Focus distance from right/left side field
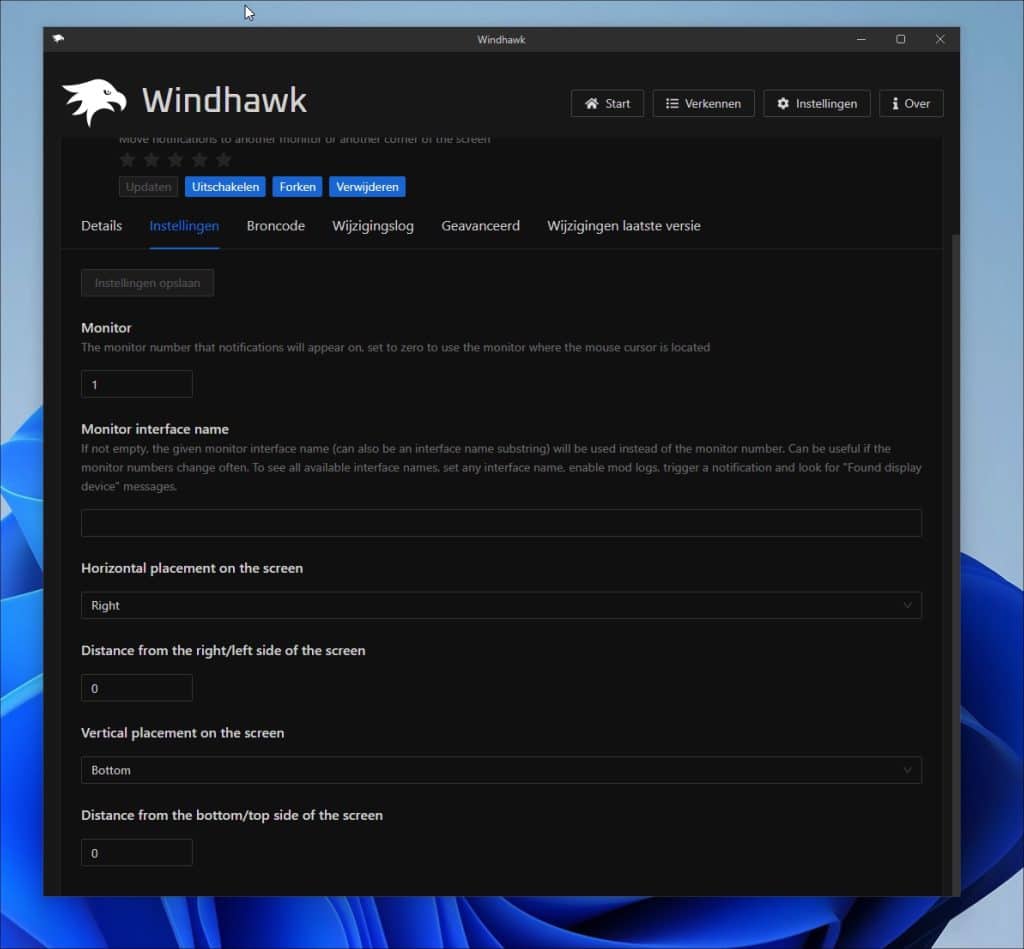The height and width of the screenshot is (949, 1024). point(137,688)
